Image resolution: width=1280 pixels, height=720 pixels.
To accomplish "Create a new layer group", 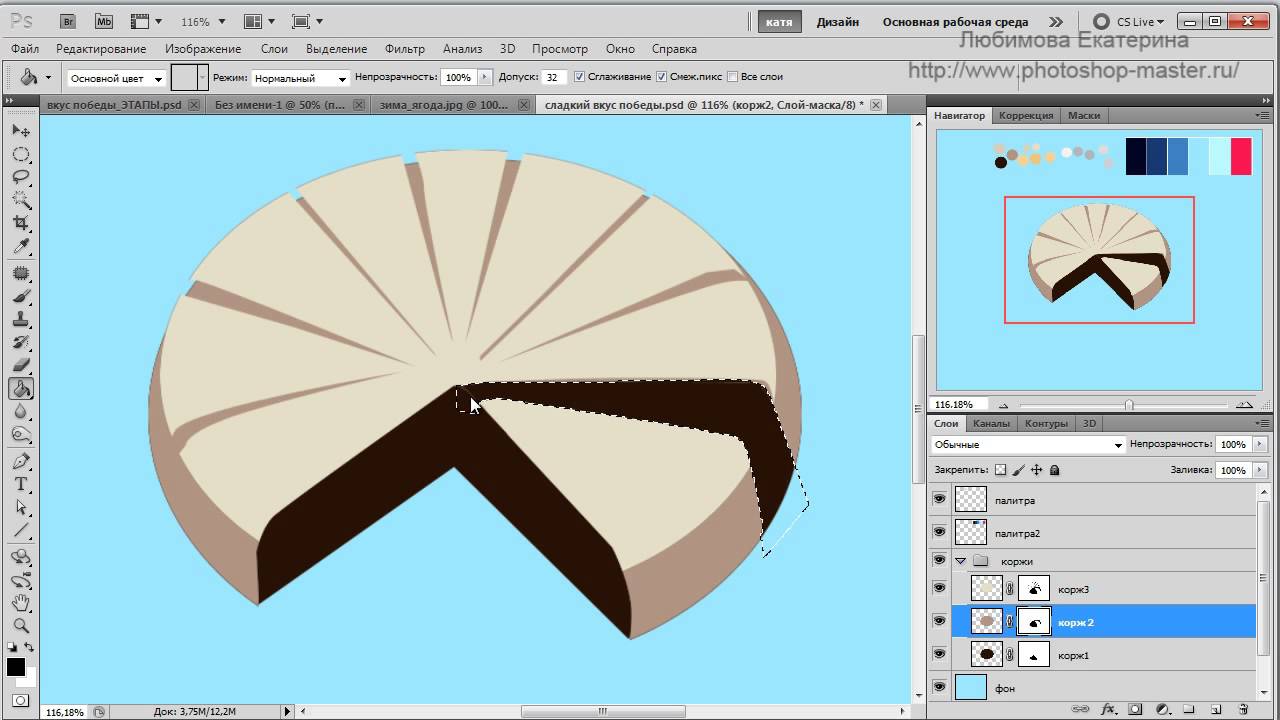I will coord(1189,709).
